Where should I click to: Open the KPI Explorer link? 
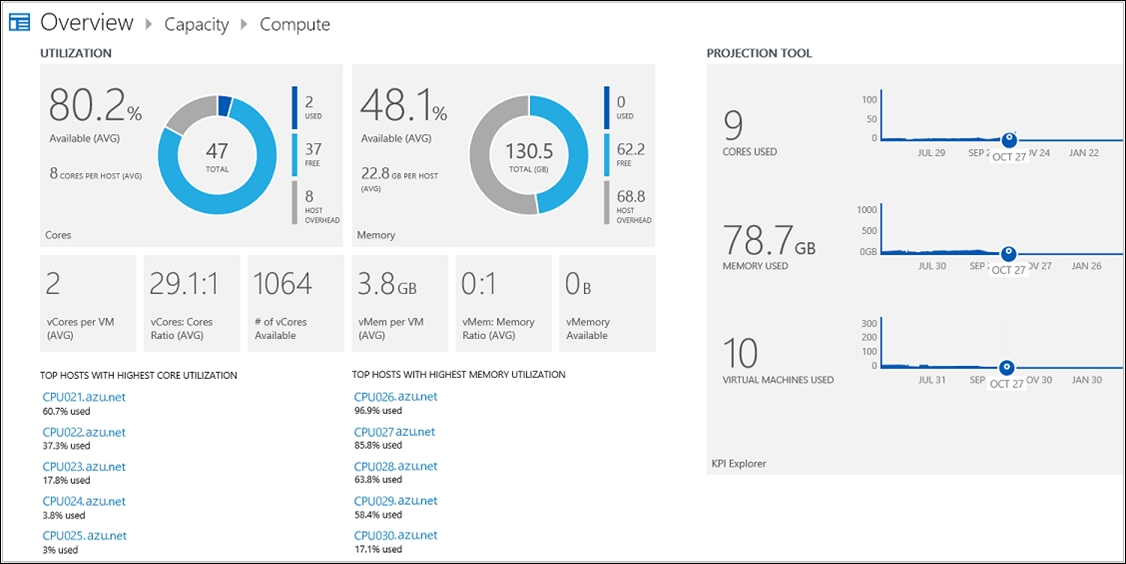(738, 464)
